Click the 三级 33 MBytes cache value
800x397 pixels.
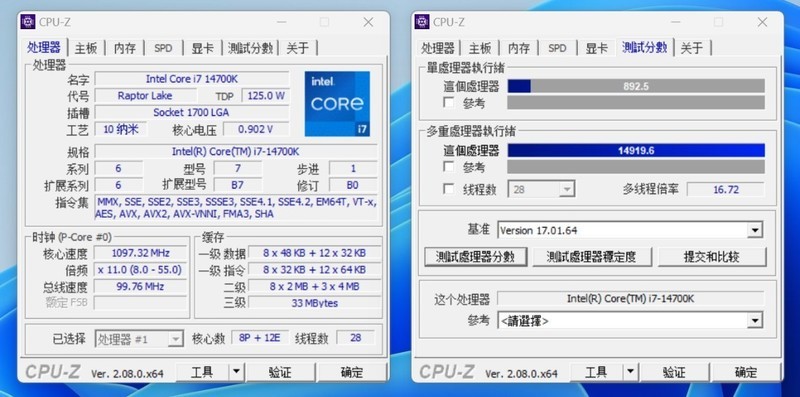click(x=314, y=303)
